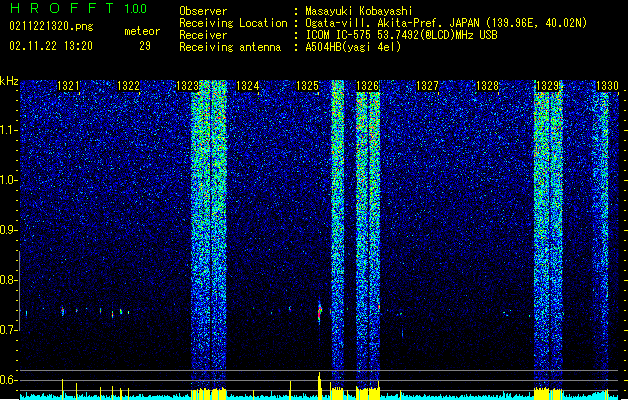This screenshot has width=629, height=400.
Task: Click the Ogata-vill. Akita-Pref. JAPAN location text
Action: click(446, 23)
